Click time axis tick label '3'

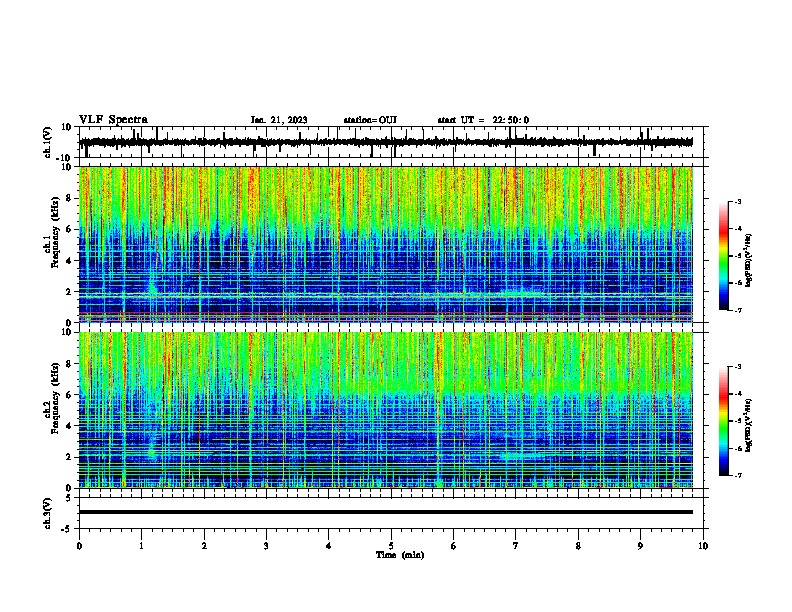click(266, 546)
